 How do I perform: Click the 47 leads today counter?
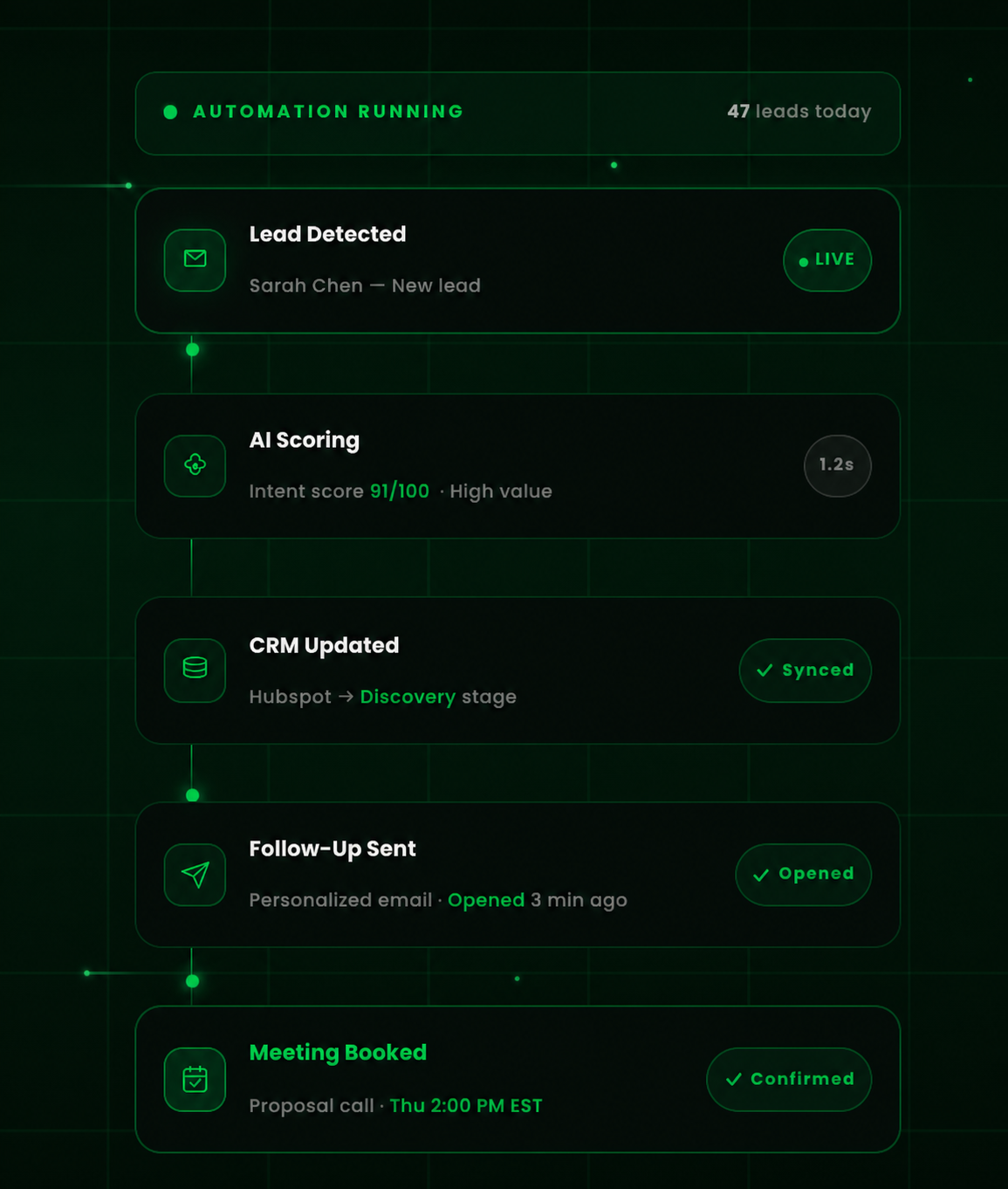pyautogui.click(x=799, y=112)
